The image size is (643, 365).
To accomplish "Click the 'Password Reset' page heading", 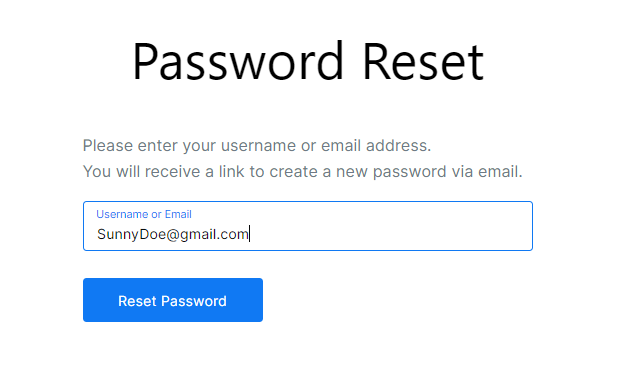I will point(308,62).
